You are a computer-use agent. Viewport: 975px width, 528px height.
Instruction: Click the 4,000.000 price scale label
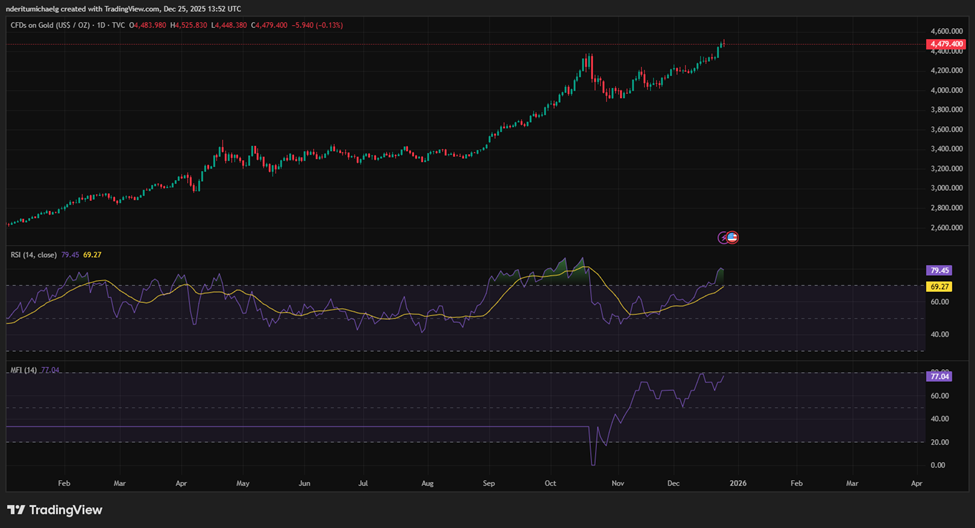(945, 90)
